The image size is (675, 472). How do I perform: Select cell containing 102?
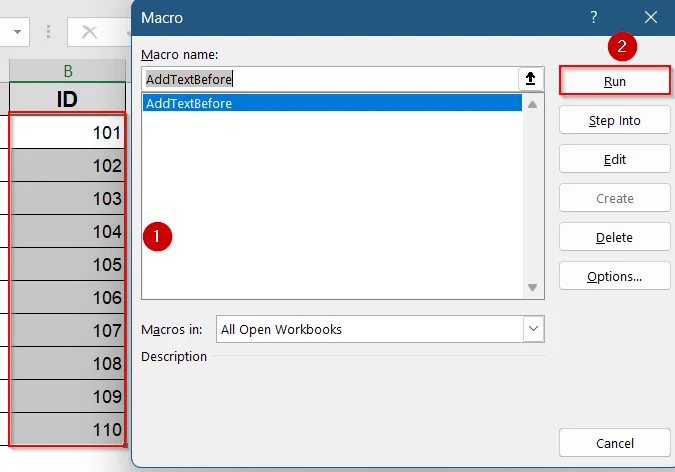pyautogui.click(x=68, y=165)
